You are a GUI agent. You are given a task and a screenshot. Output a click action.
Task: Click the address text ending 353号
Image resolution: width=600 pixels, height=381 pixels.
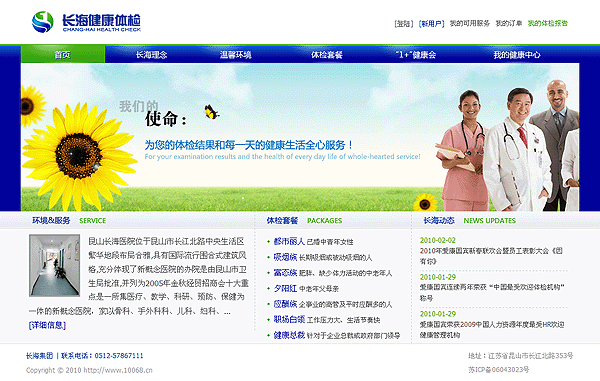521,356
